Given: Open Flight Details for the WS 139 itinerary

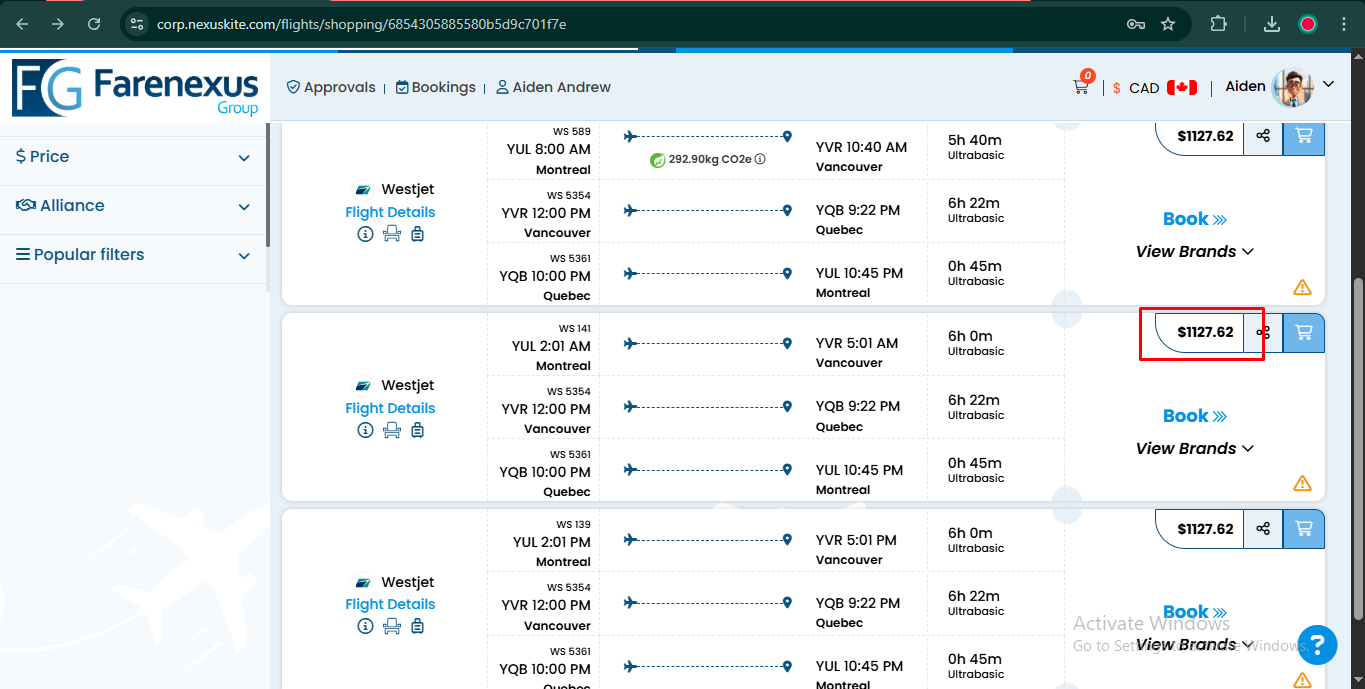Looking at the screenshot, I should (390, 604).
